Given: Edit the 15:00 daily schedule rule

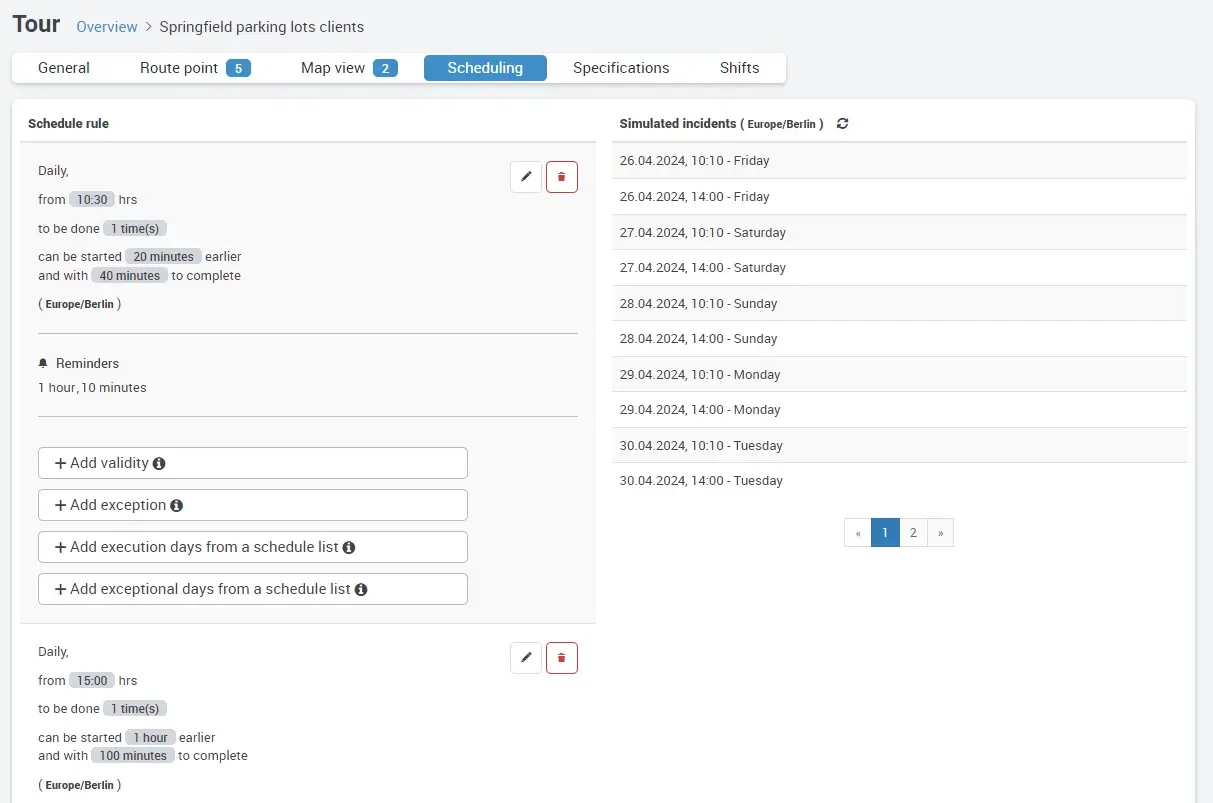Looking at the screenshot, I should click(526, 658).
